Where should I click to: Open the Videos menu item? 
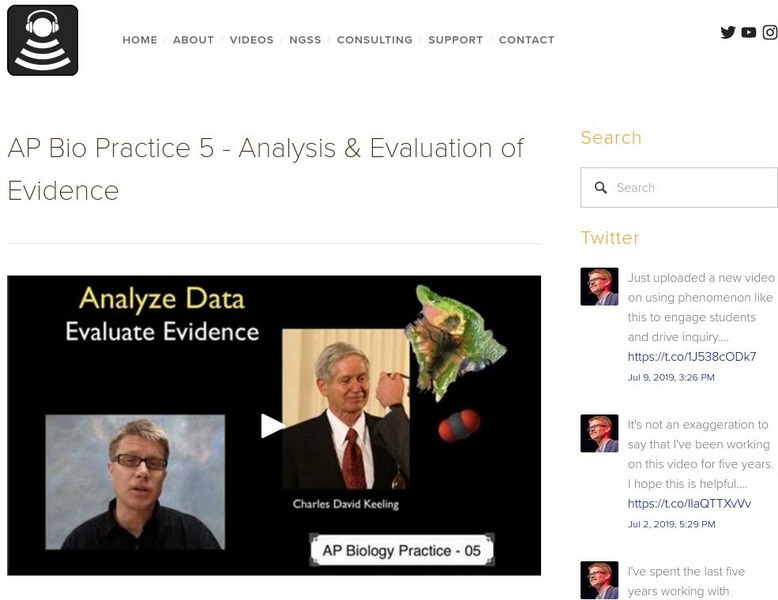(x=251, y=40)
